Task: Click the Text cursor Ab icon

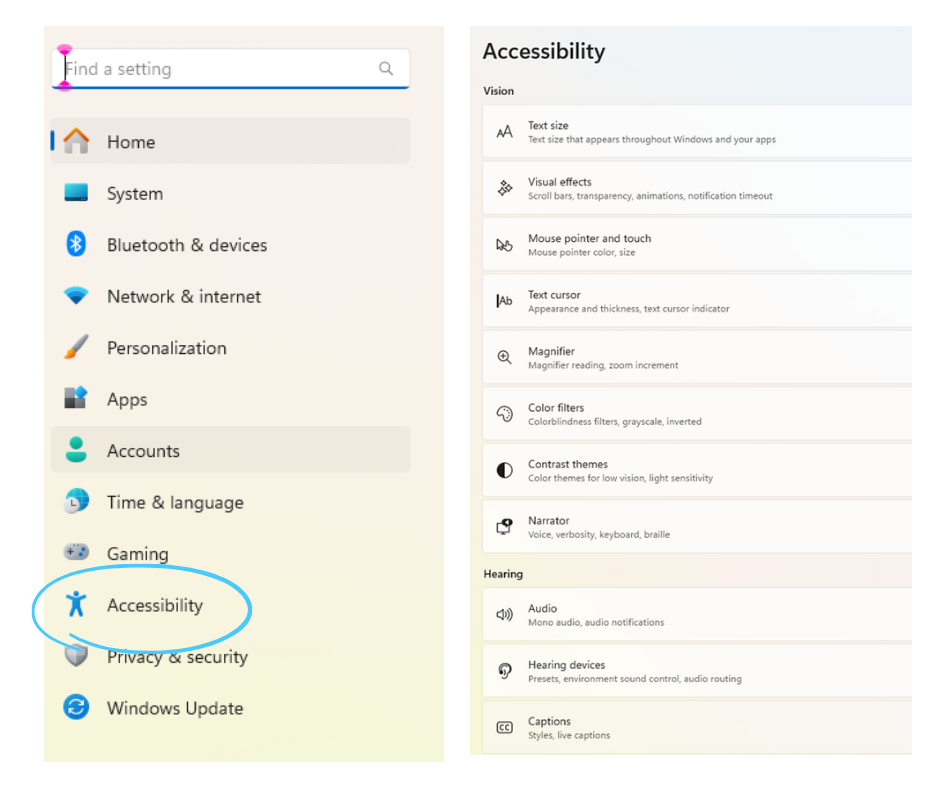Action: point(505,301)
